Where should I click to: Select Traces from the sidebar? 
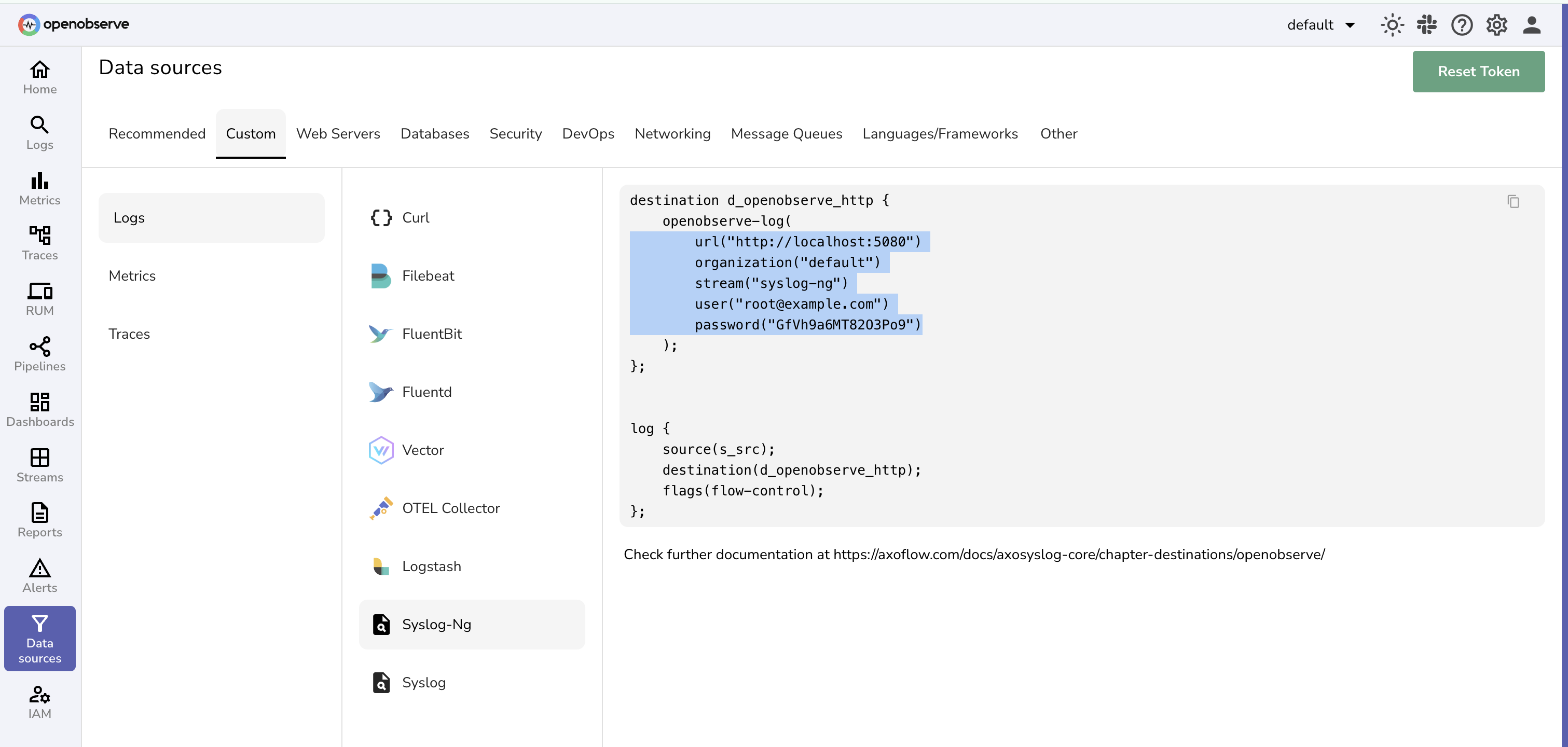[x=39, y=243]
